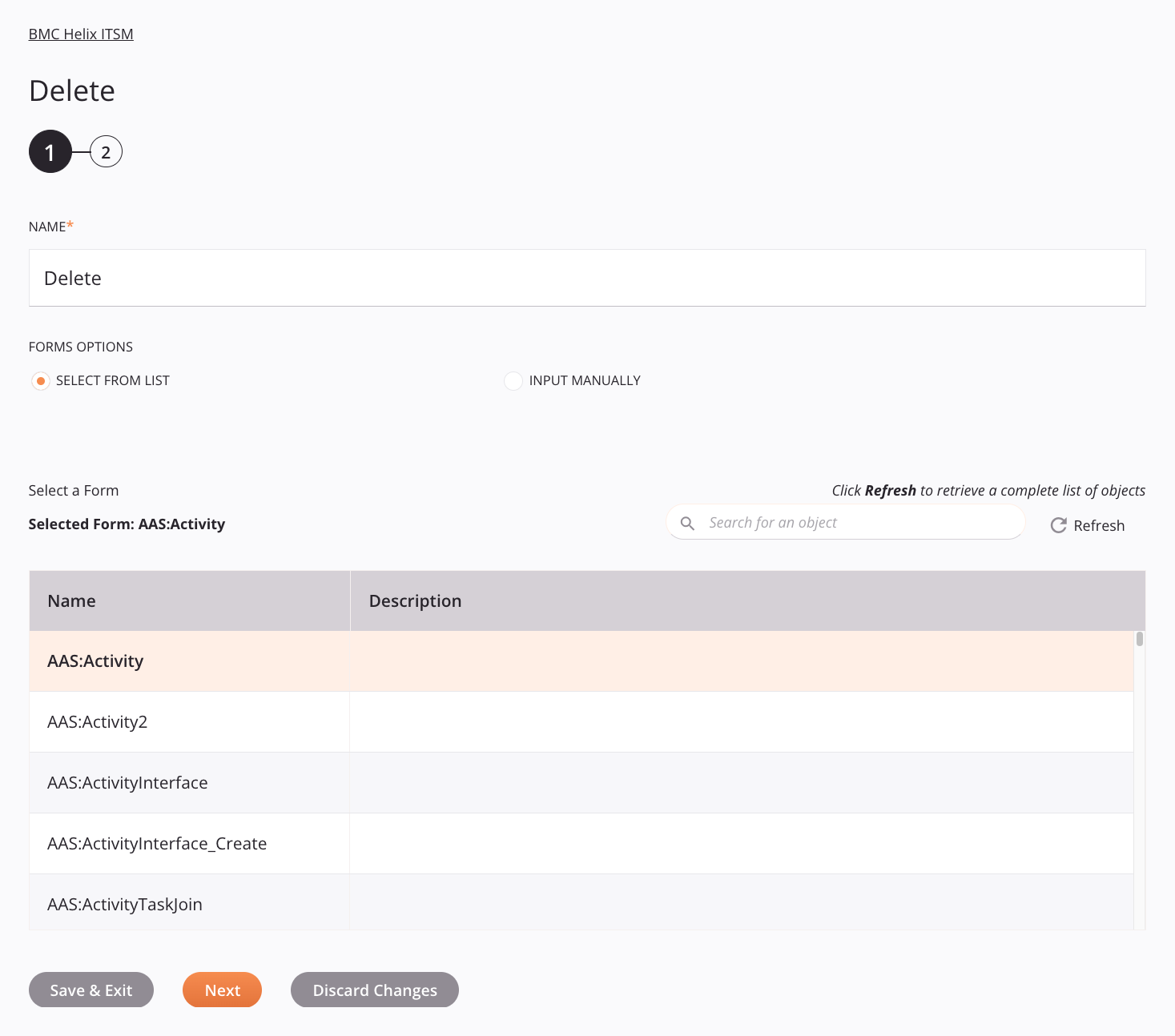
Task: Click the Discard Changes button
Action: (375, 990)
